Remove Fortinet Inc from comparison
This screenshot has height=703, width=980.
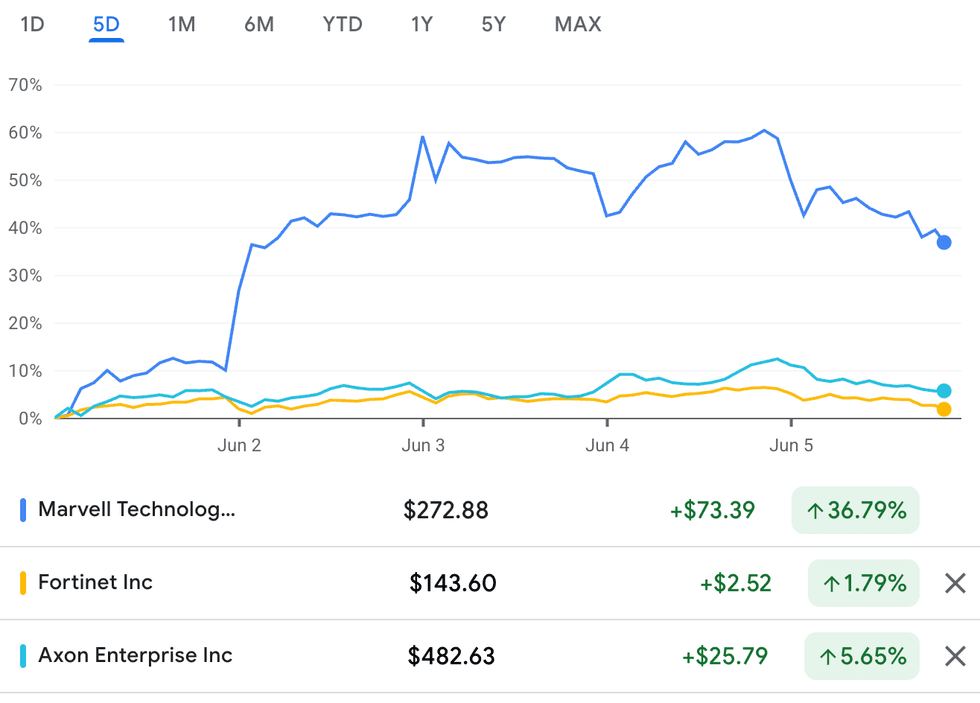tap(955, 583)
